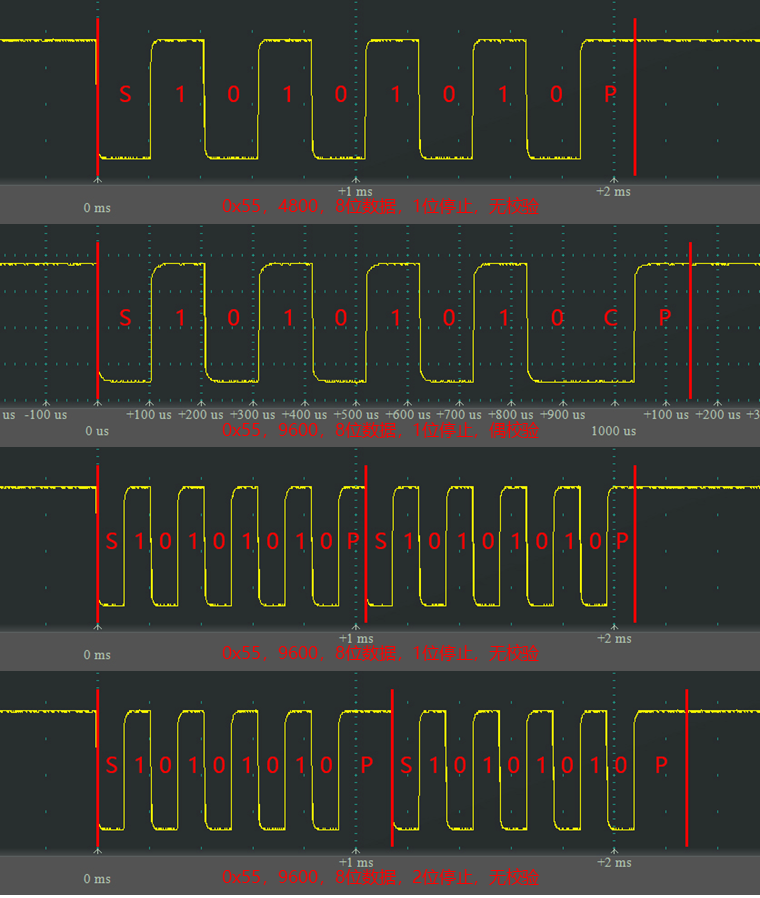Click the +1 ms marker in the bottom waveform

pos(355,862)
